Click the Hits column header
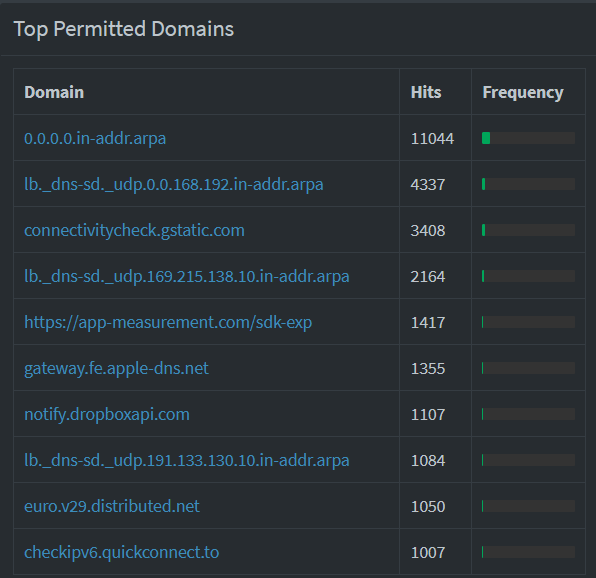This screenshot has height=578, width=596. tap(426, 92)
